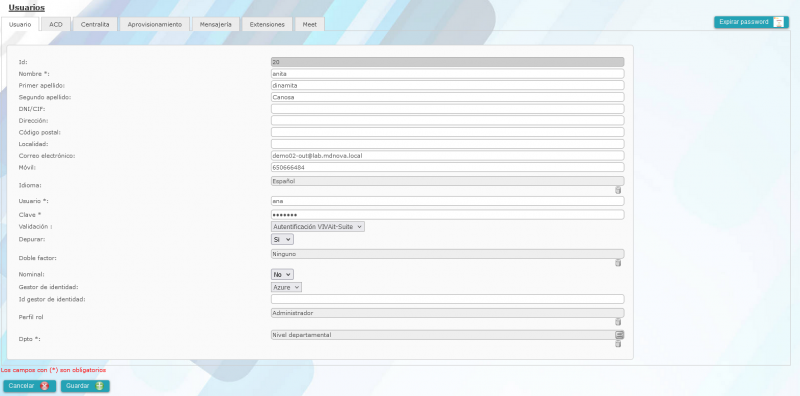Clear the Idioma field with trash icon
Image resolution: width=800 pixels, height=396 pixels.
click(x=618, y=190)
